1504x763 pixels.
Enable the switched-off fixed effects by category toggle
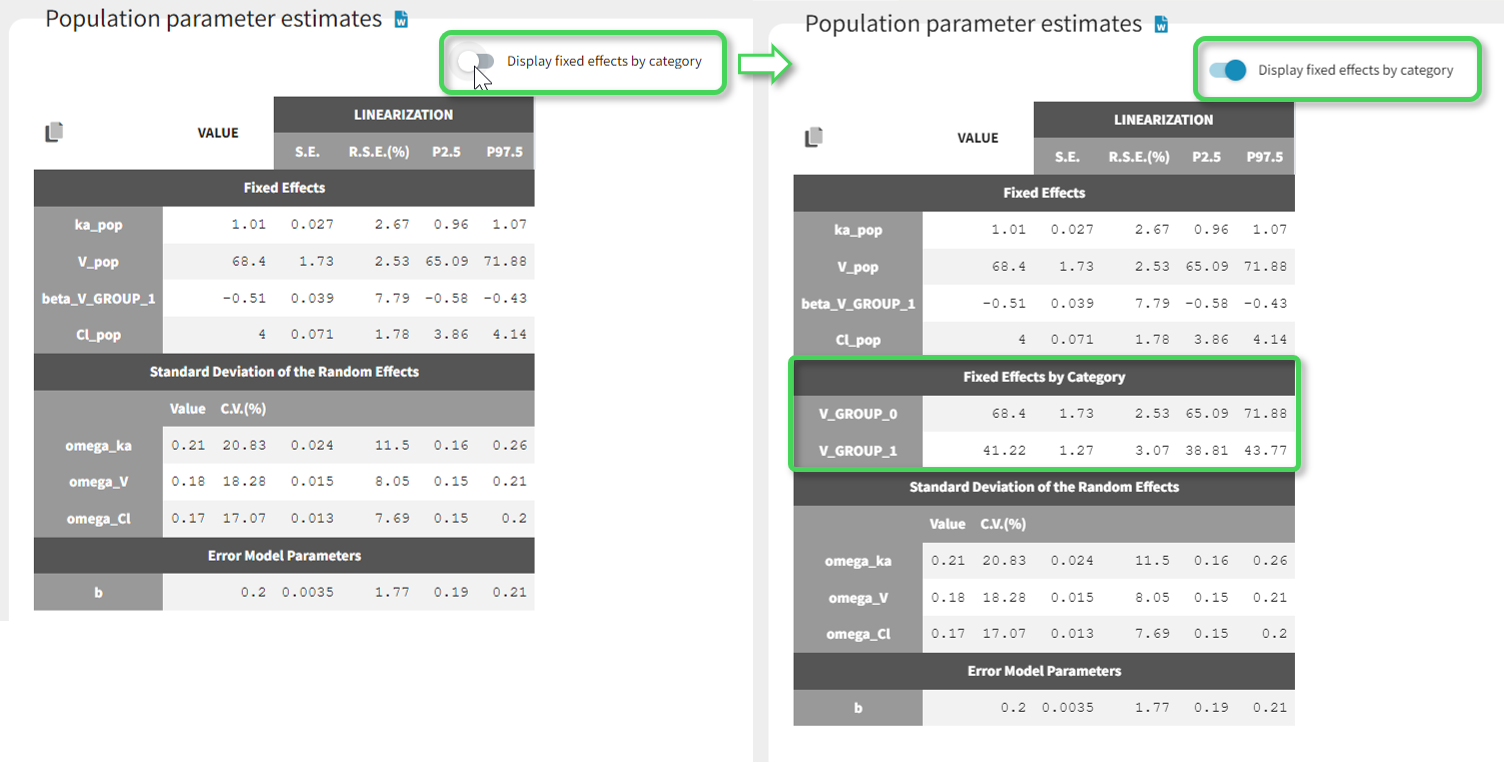(x=477, y=61)
